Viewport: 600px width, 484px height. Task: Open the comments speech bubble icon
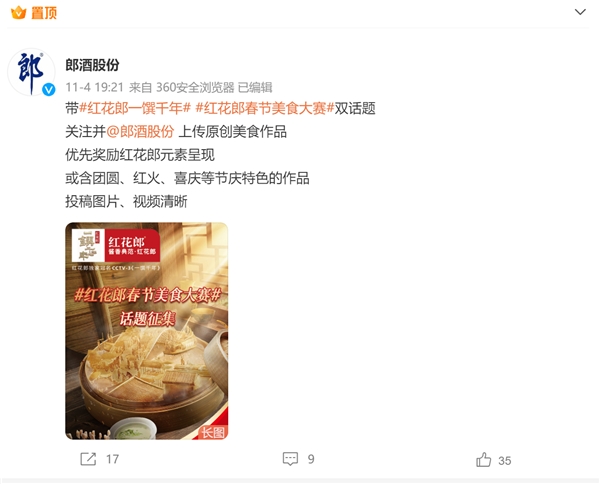[290, 458]
